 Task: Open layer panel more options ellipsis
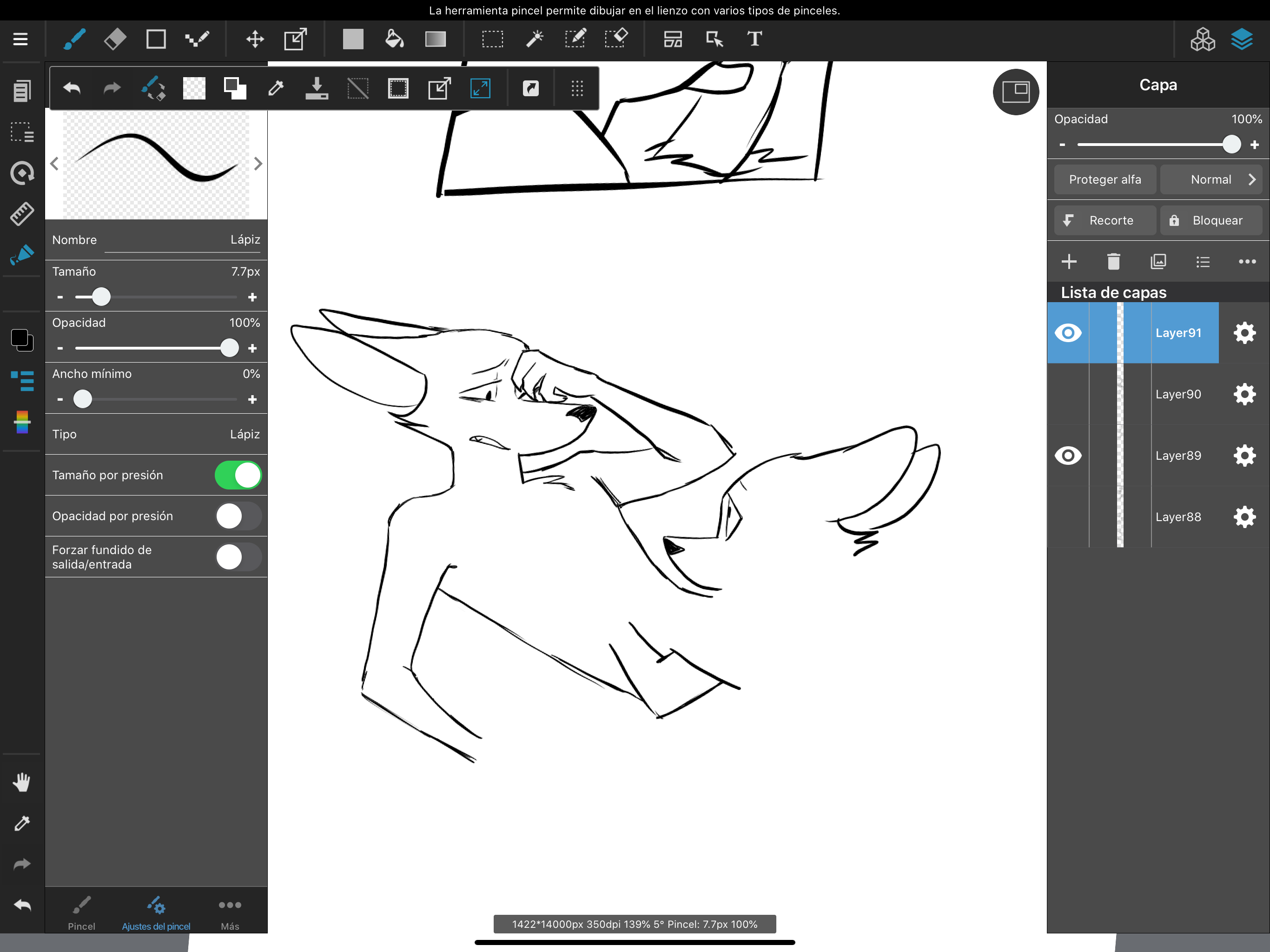[x=1247, y=262]
